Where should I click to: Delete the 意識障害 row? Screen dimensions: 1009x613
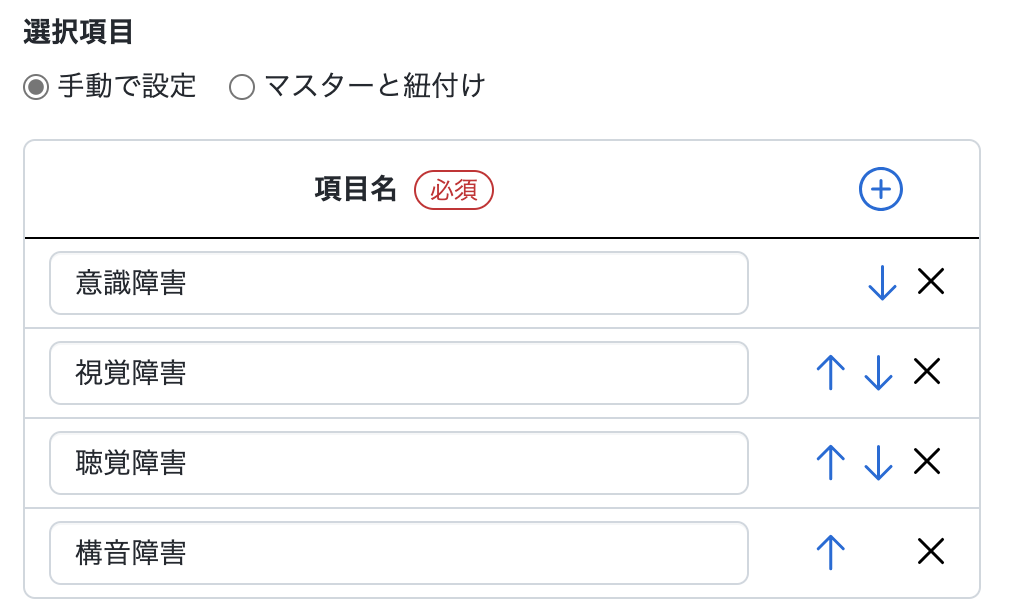931,283
